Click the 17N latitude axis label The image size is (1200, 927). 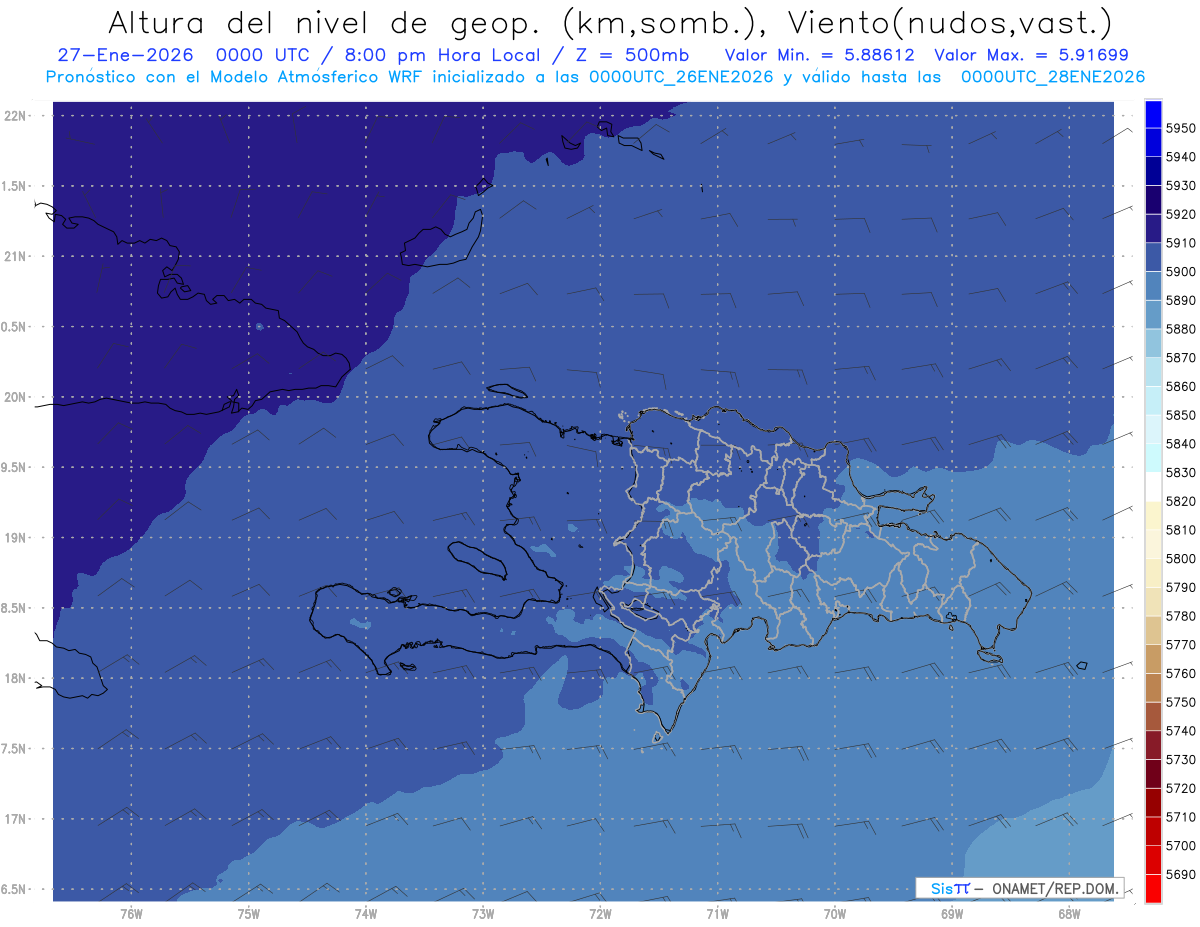click(17, 819)
